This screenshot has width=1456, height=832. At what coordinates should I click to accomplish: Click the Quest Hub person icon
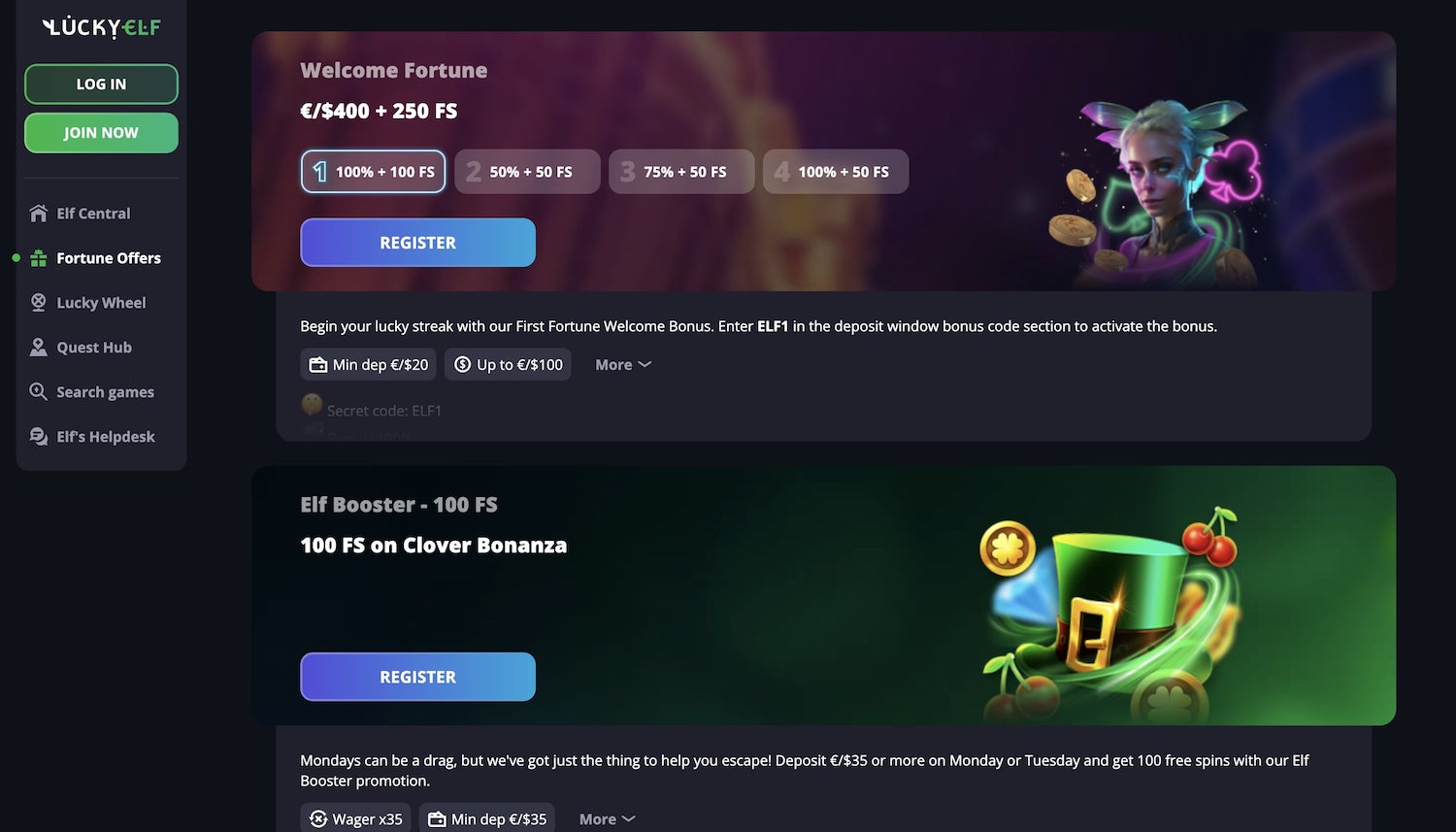coord(38,347)
